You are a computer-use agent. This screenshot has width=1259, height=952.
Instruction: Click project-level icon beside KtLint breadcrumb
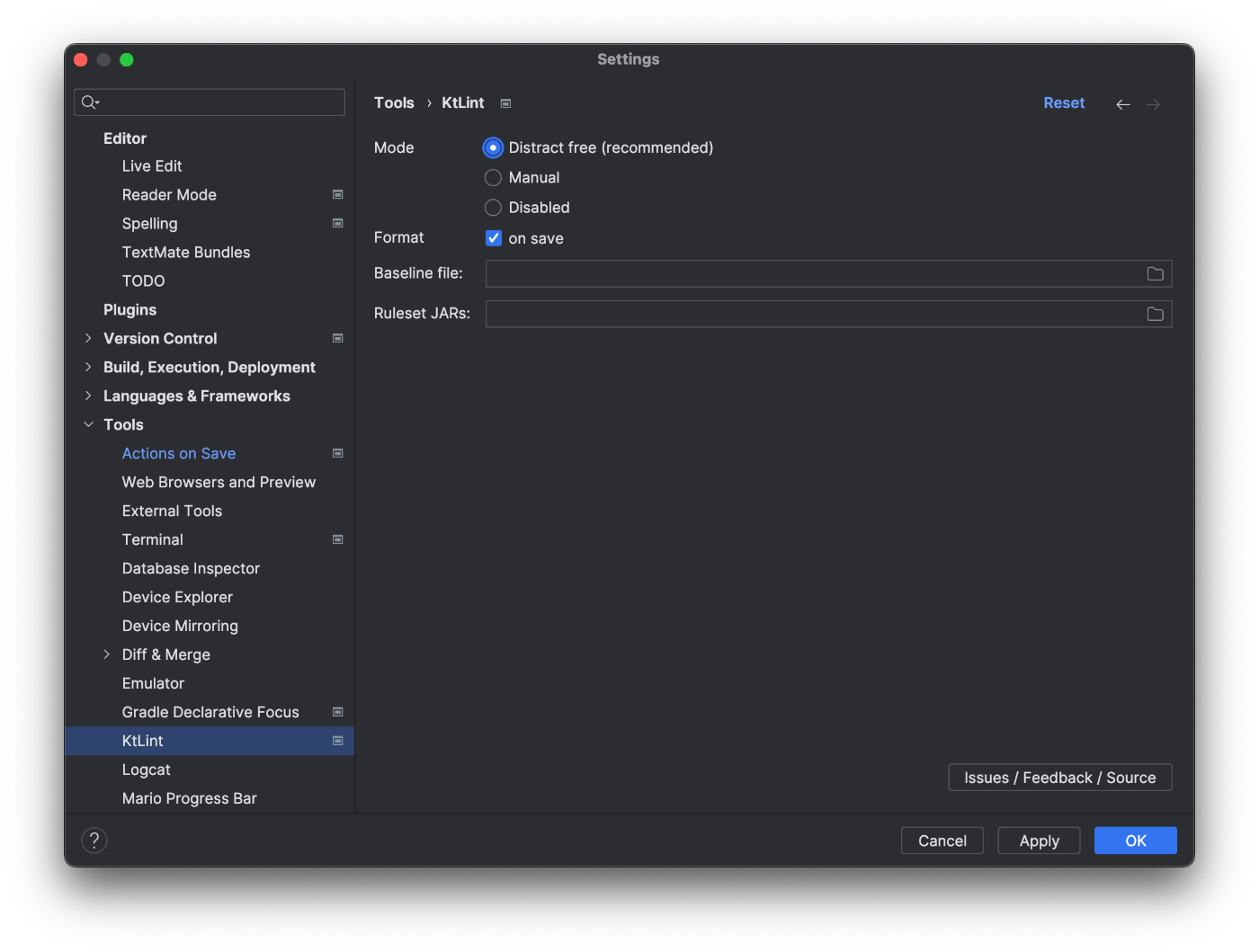coord(506,103)
